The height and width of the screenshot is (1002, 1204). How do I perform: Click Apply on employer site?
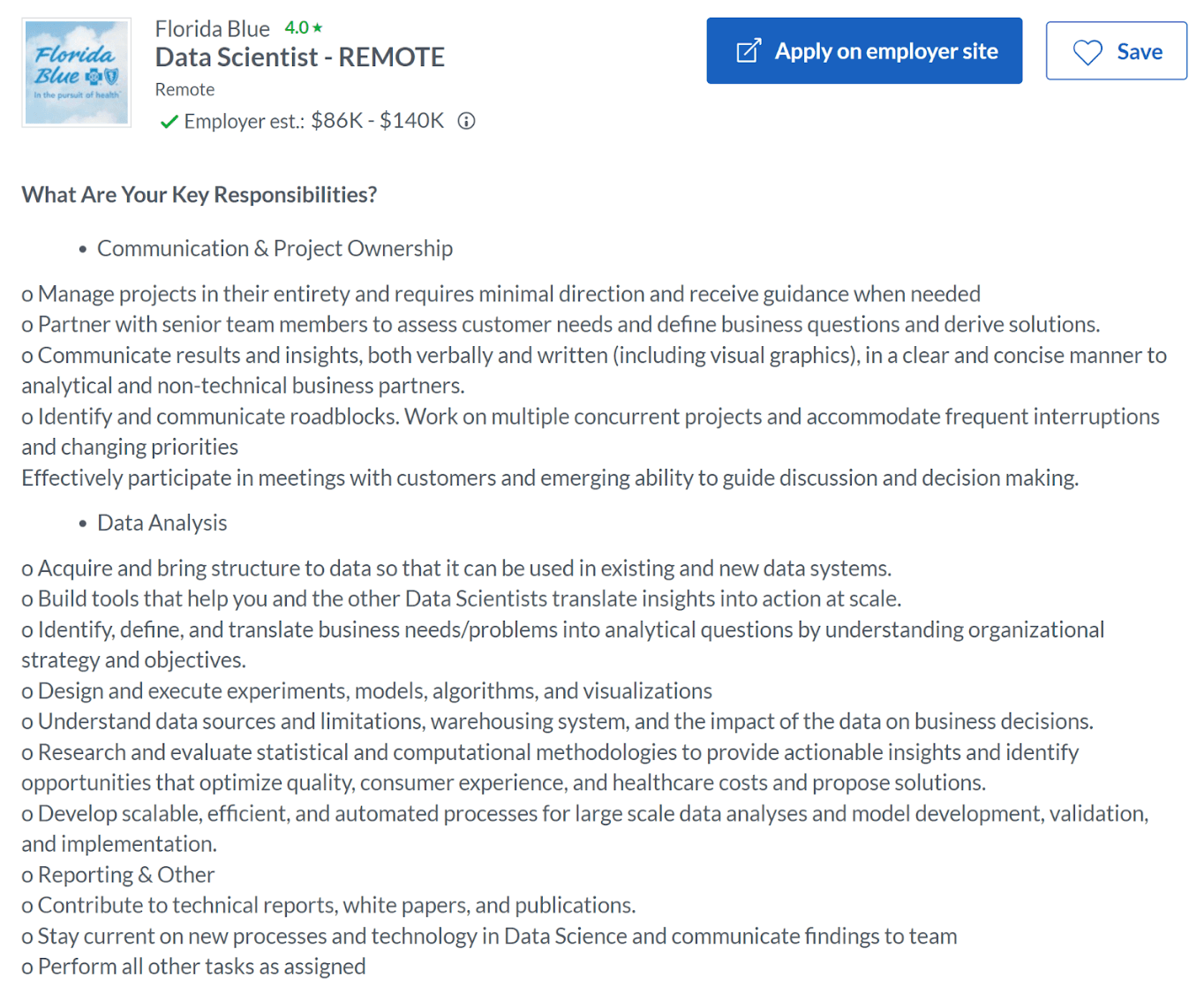(x=863, y=50)
